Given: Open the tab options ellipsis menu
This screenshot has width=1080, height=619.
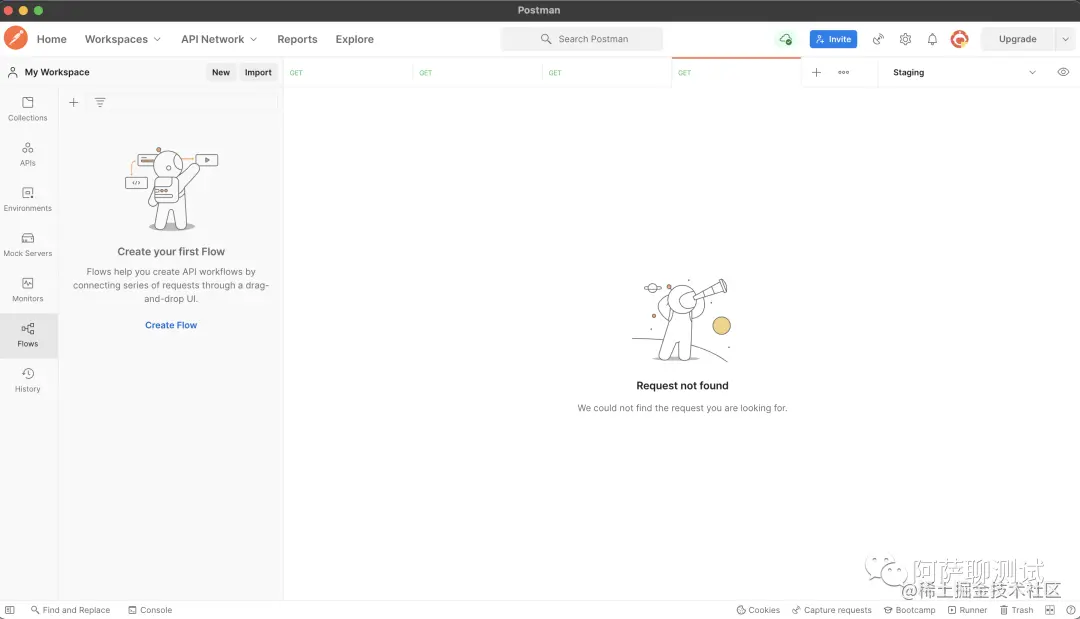Looking at the screenshot, I should coord(844,72).
